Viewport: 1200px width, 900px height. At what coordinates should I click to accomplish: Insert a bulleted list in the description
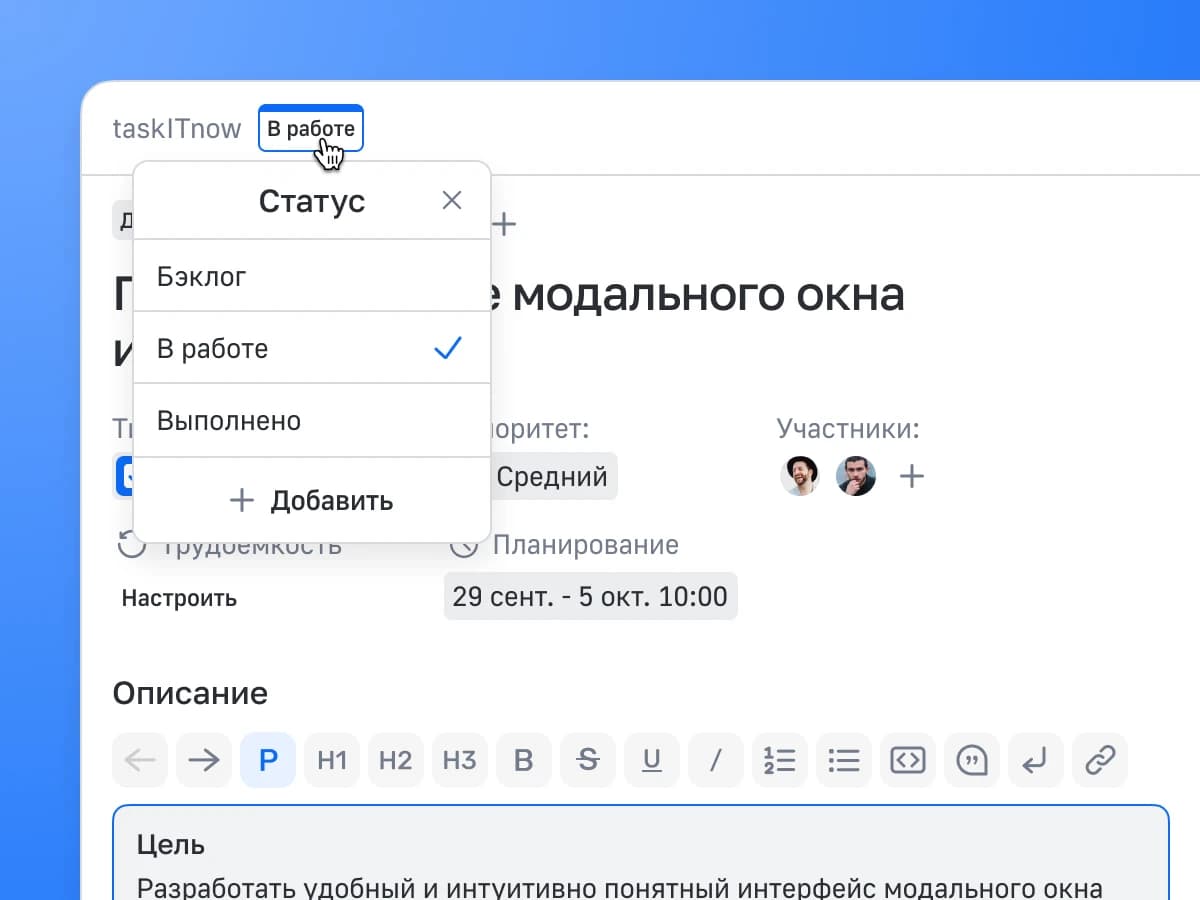point(843,760)
